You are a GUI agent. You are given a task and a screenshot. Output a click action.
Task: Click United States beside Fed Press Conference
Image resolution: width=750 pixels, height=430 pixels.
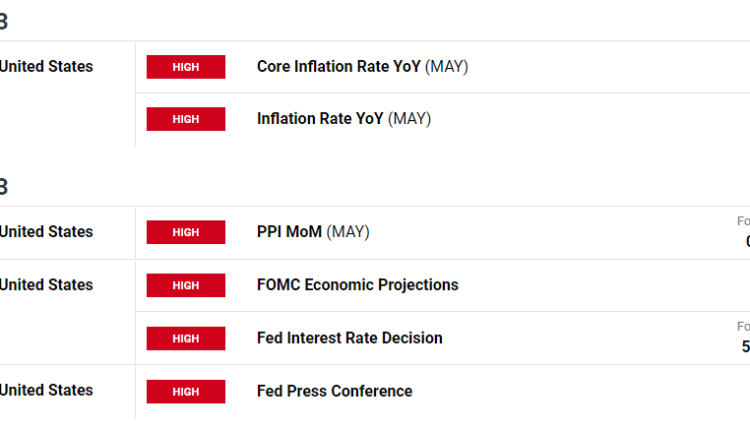click(x=46, y=391)
